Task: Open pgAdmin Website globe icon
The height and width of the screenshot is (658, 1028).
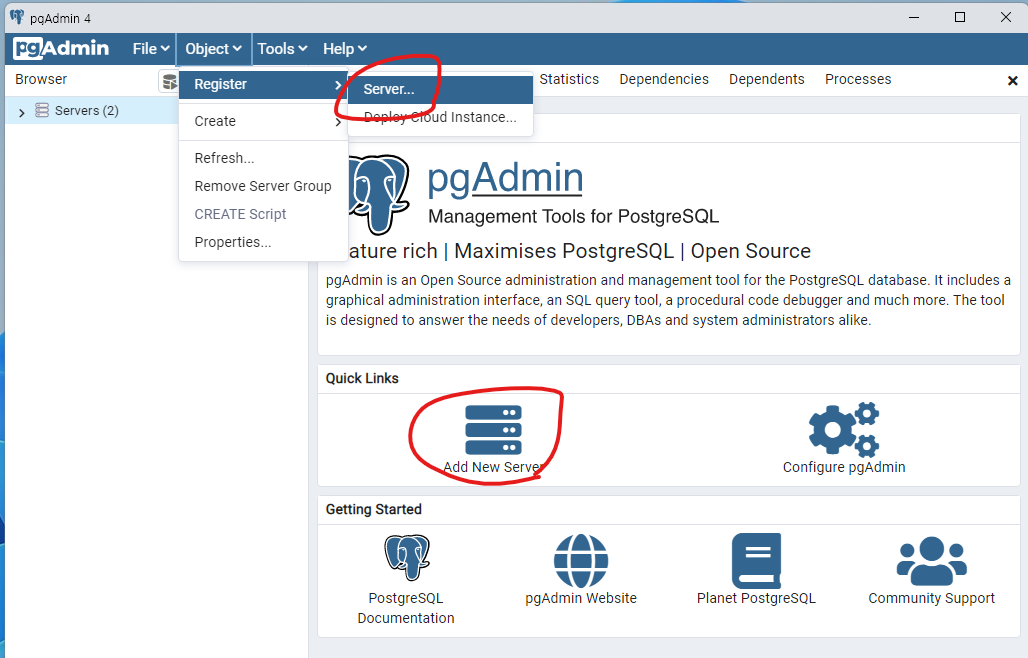Action: click(581, 561)
